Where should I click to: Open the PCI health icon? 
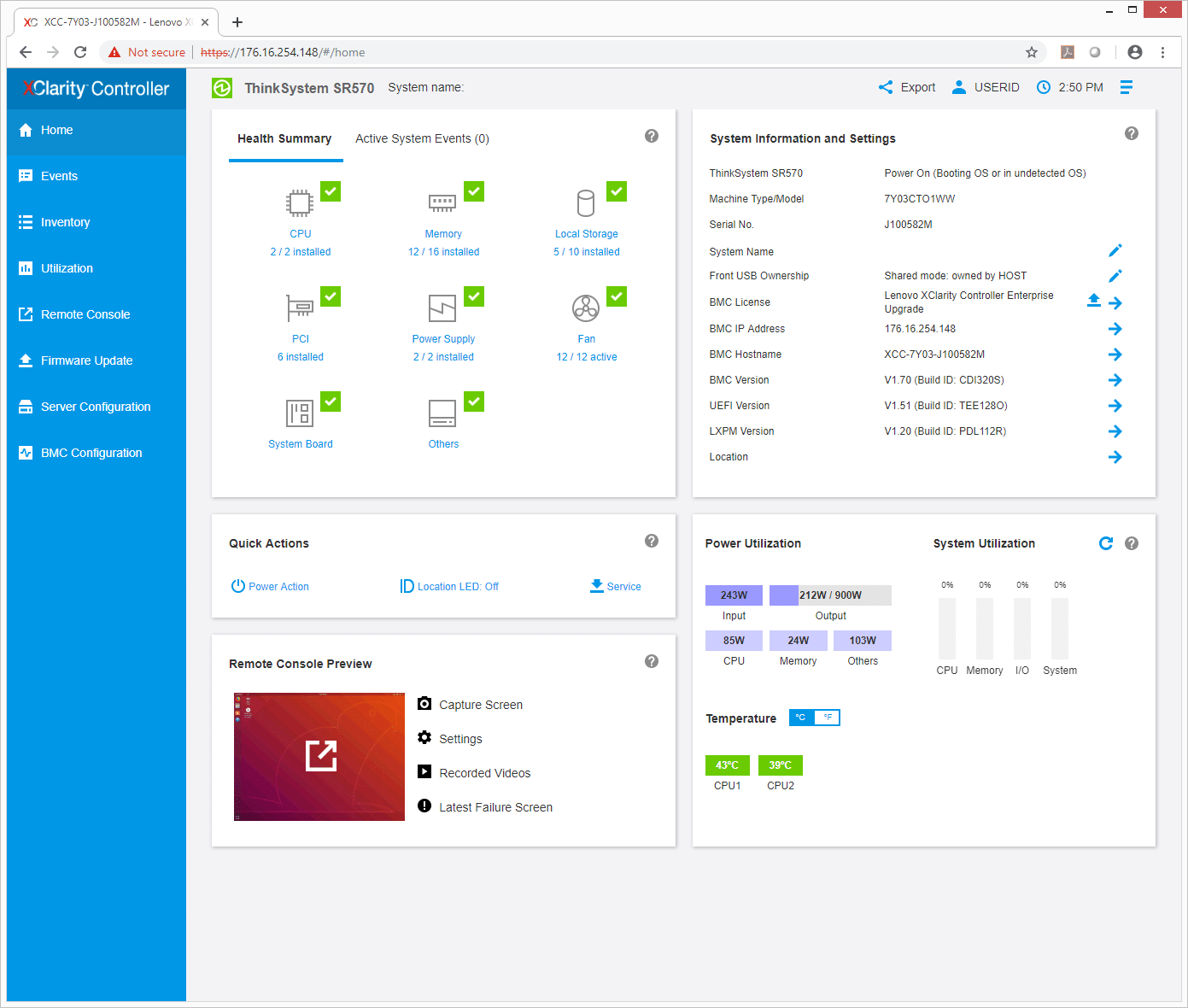pyautogui.click(x=300, y=308)
